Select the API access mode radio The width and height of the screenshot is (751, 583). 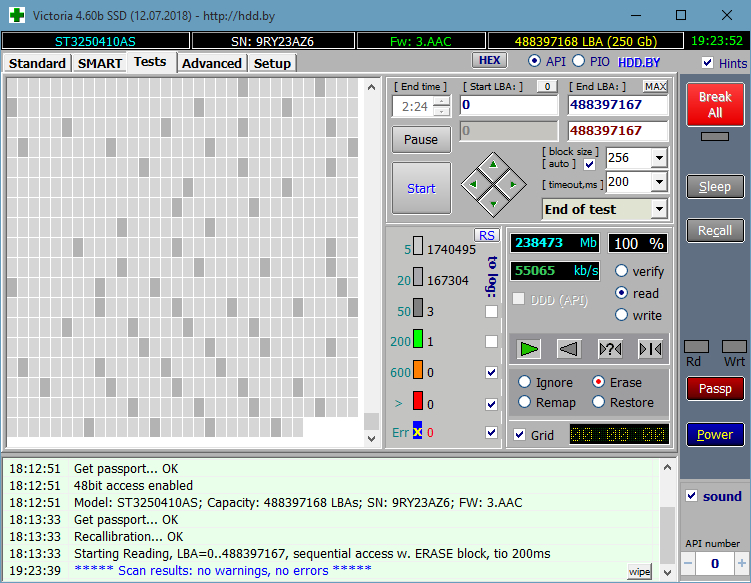tap(535, 61)
